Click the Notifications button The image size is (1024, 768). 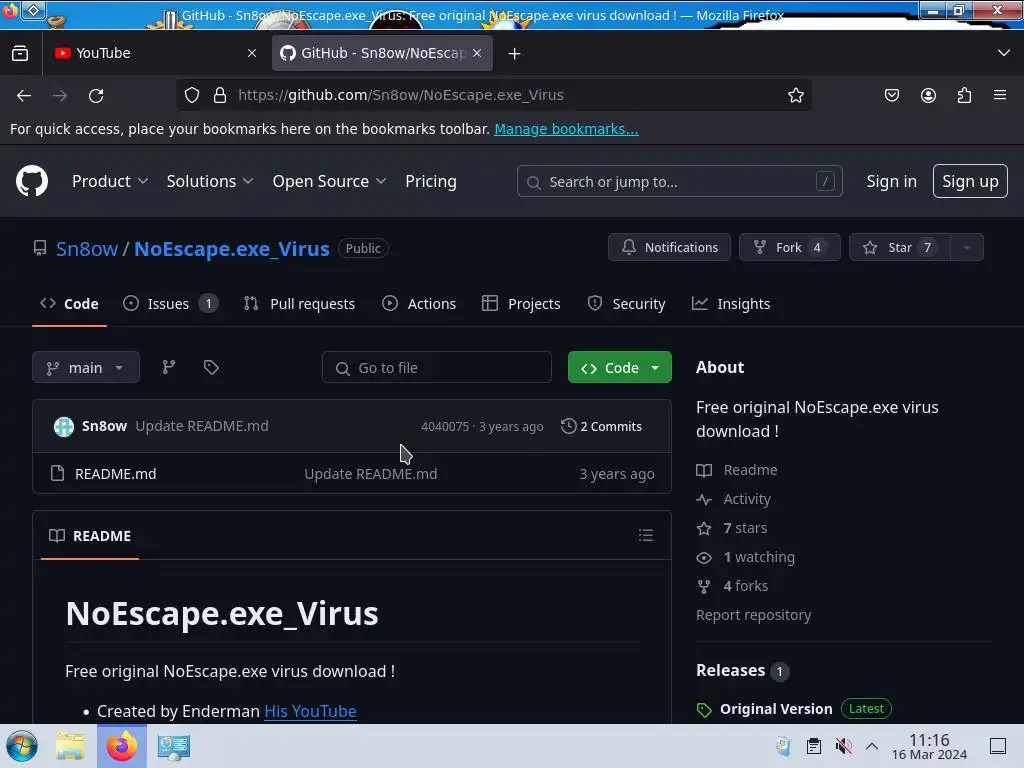(669, 248)
